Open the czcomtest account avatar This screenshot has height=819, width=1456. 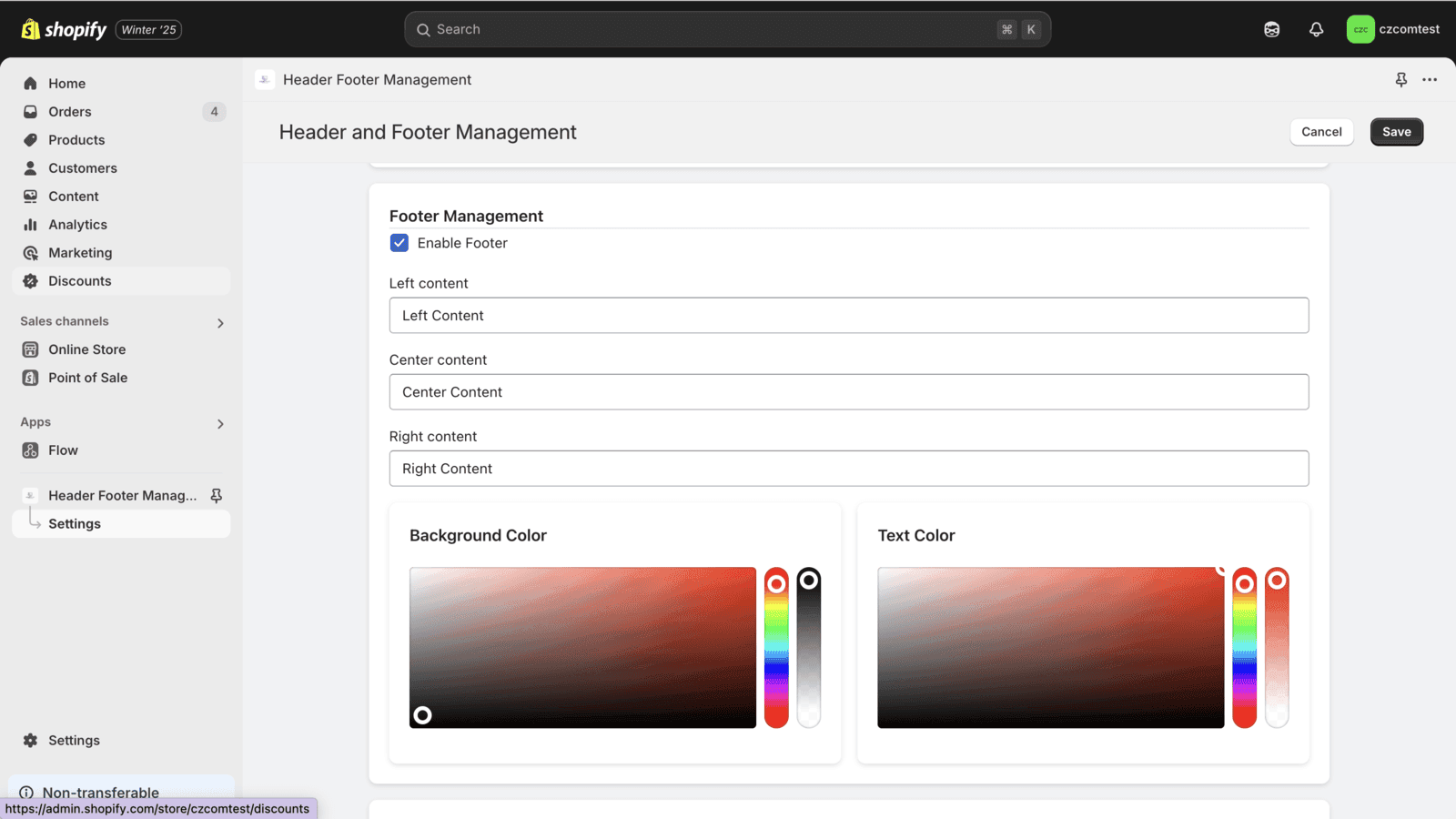[x=1360, y=29]
